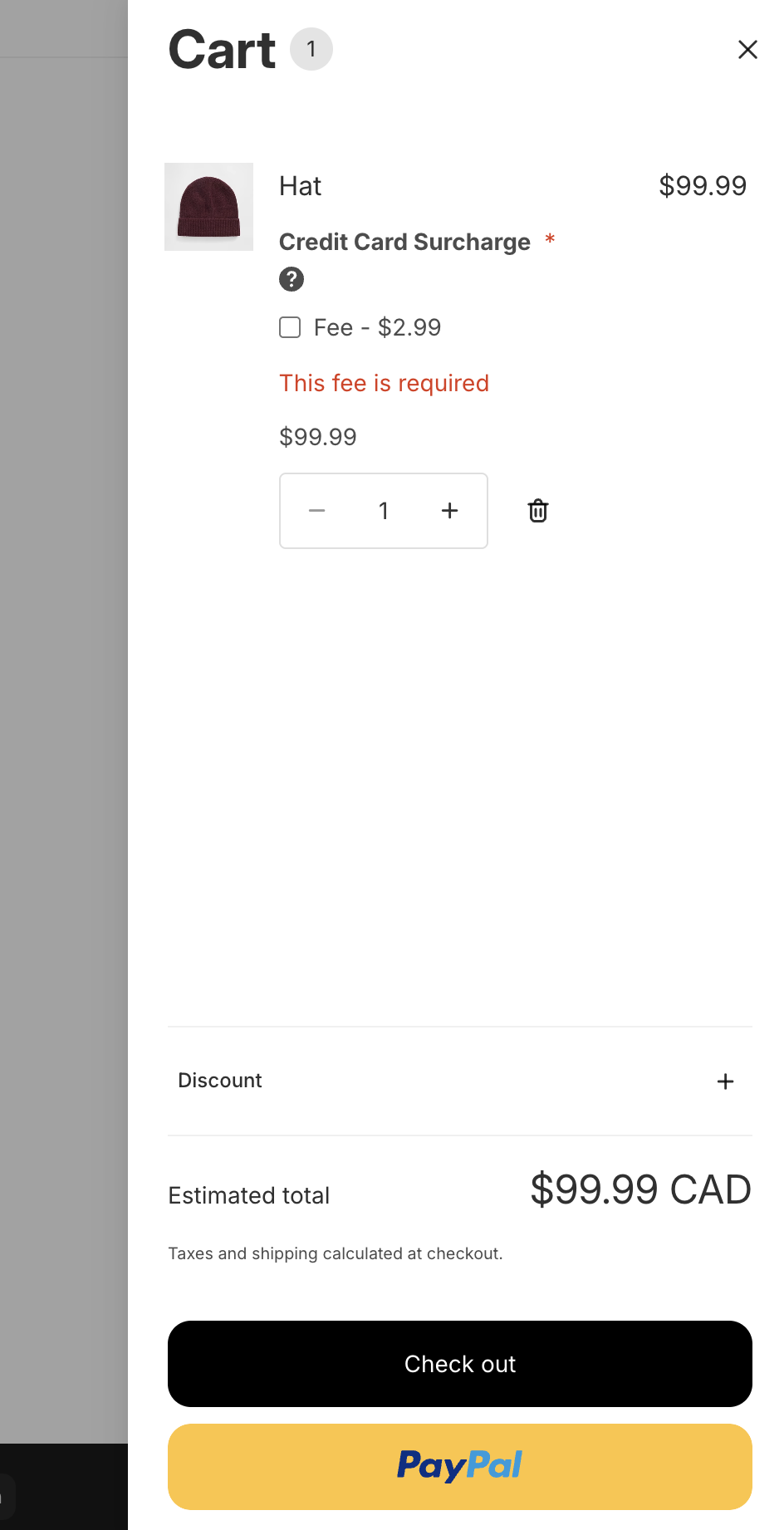Expand Discount using the plus icon
Viewport: 784px width, 1530px height.
725,1081
